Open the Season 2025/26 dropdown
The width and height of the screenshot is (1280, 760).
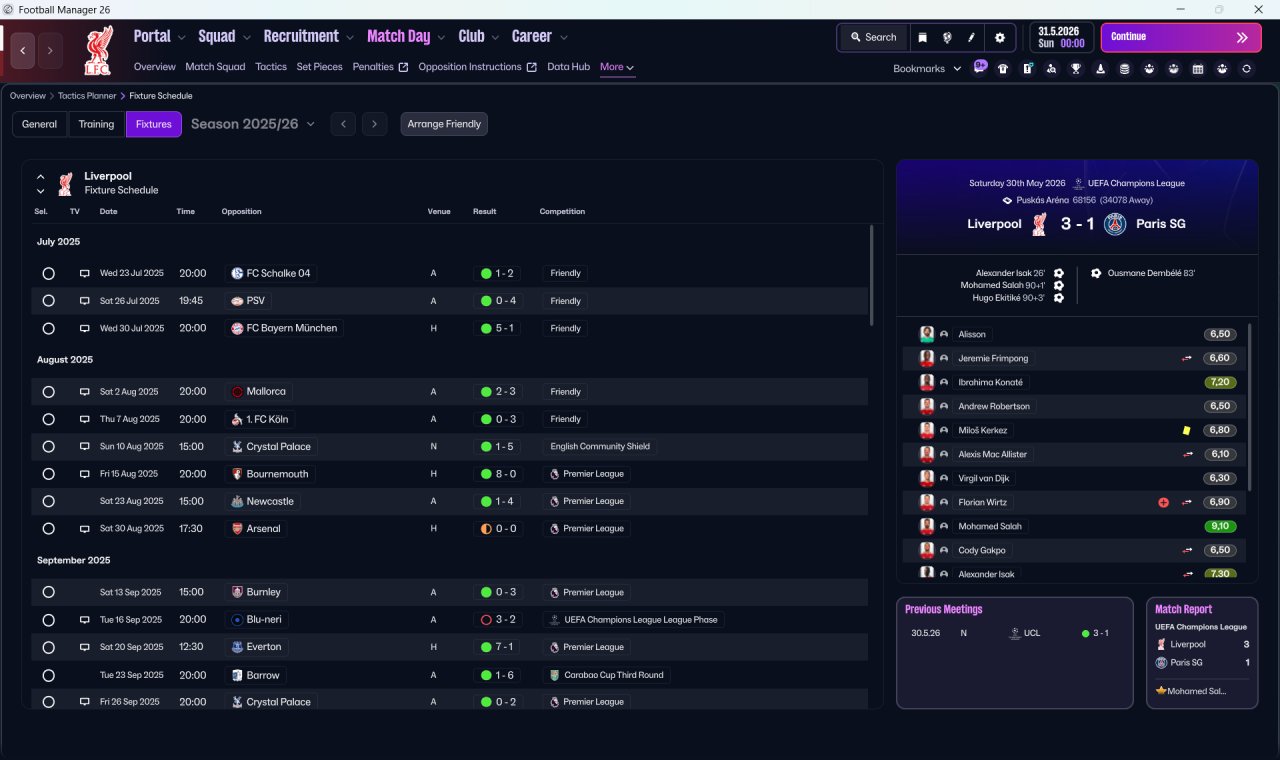click(x=253, y=124)
